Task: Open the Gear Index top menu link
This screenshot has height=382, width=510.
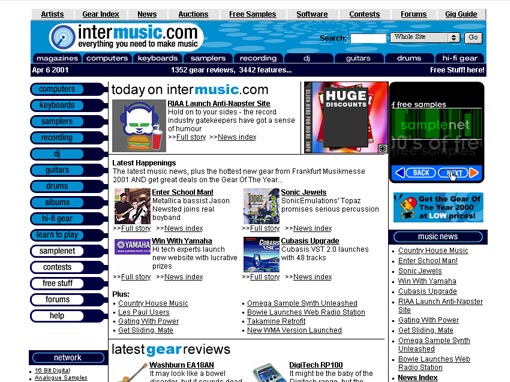Action: (x=101, y=14)
